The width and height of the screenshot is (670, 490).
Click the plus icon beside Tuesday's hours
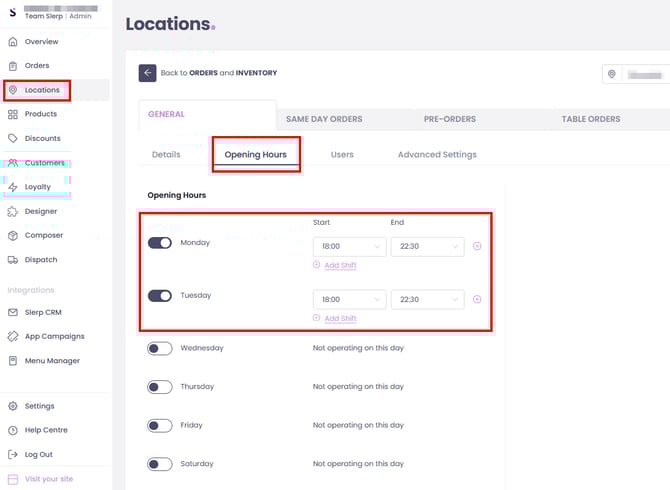pyautogui.click(x=477, y=299)
